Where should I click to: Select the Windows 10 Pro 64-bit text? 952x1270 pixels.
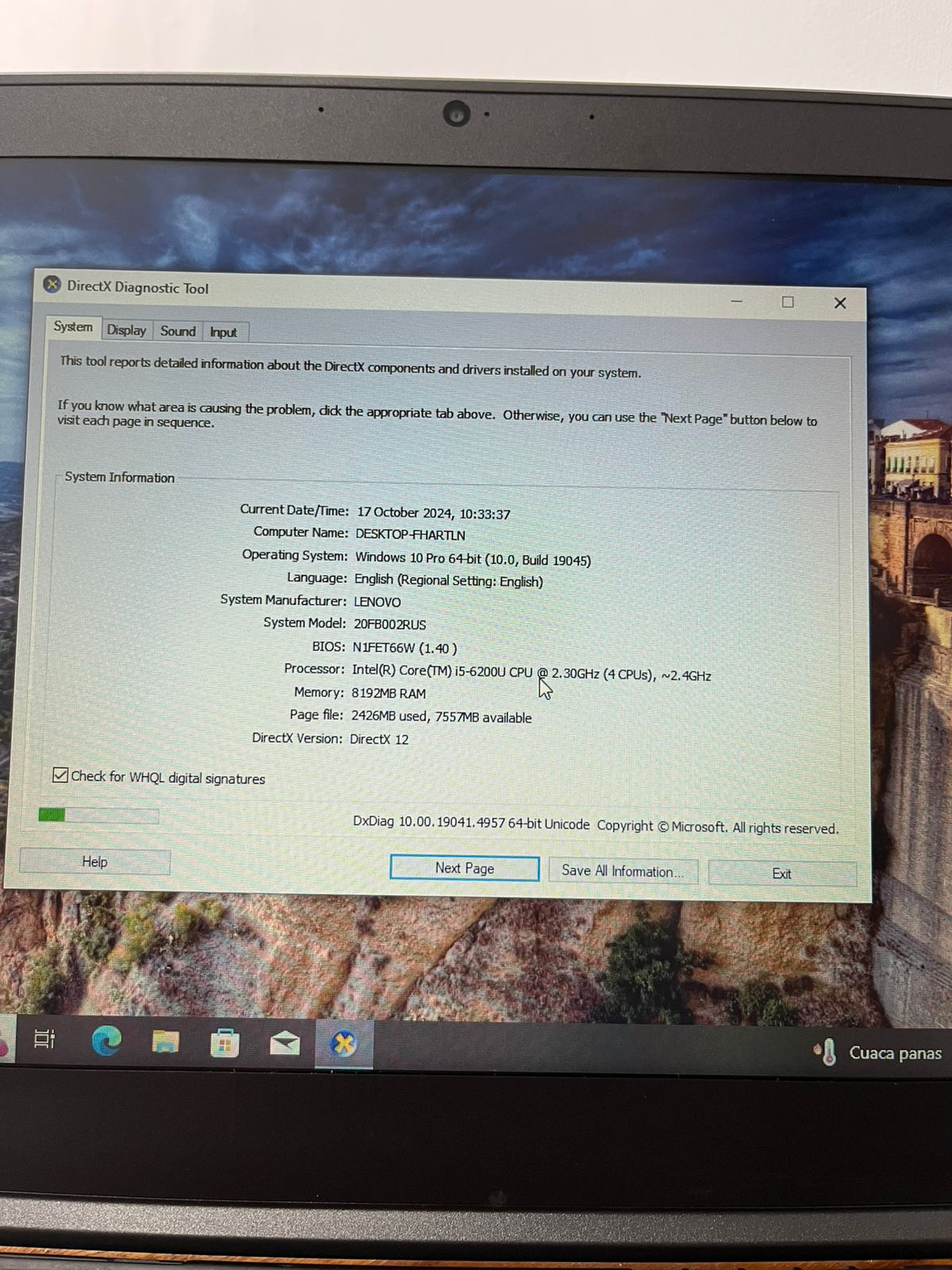click(x=418, y=558)
